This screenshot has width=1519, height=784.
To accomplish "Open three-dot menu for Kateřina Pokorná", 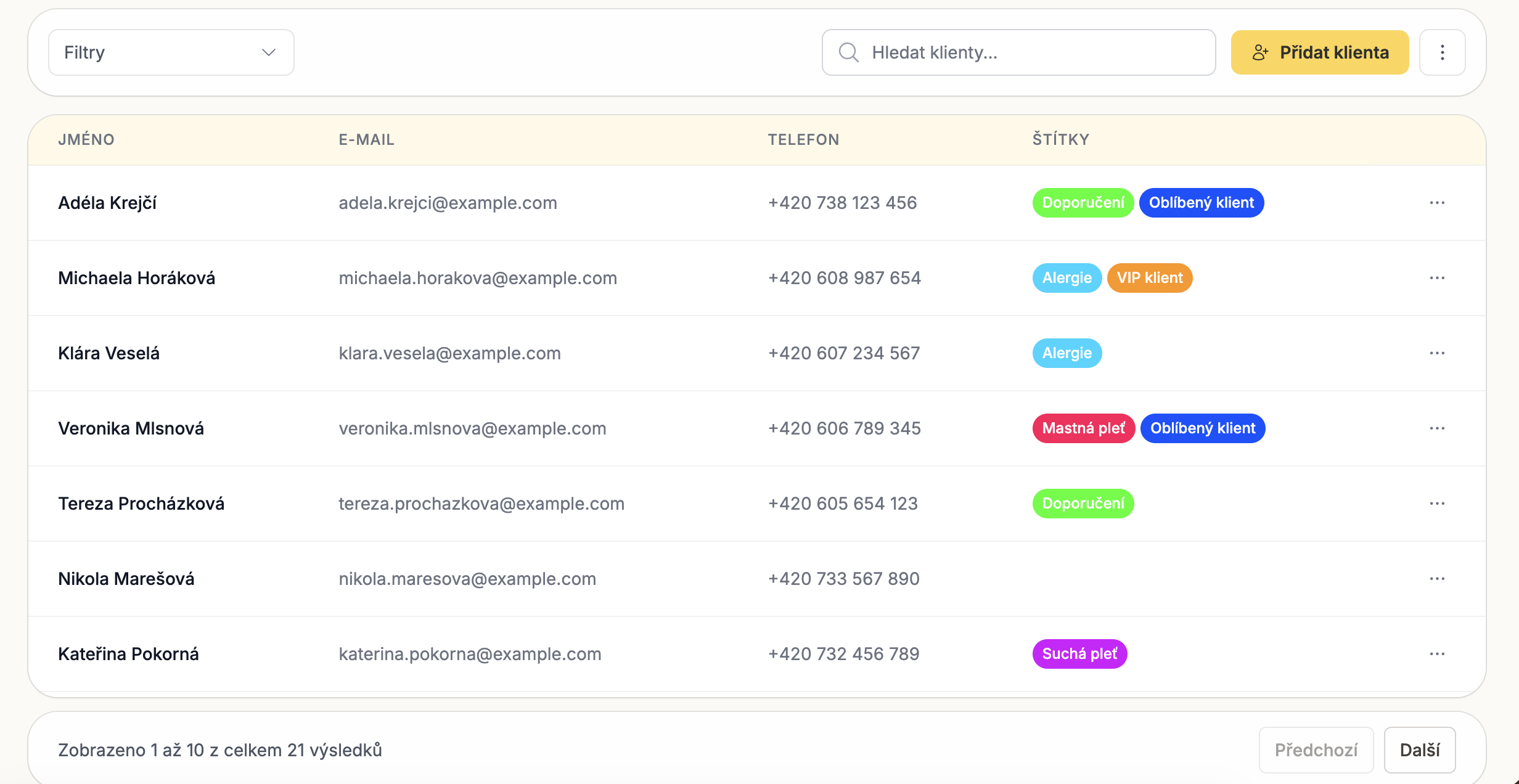I will pyautogui.click(x=1437, y=654).
